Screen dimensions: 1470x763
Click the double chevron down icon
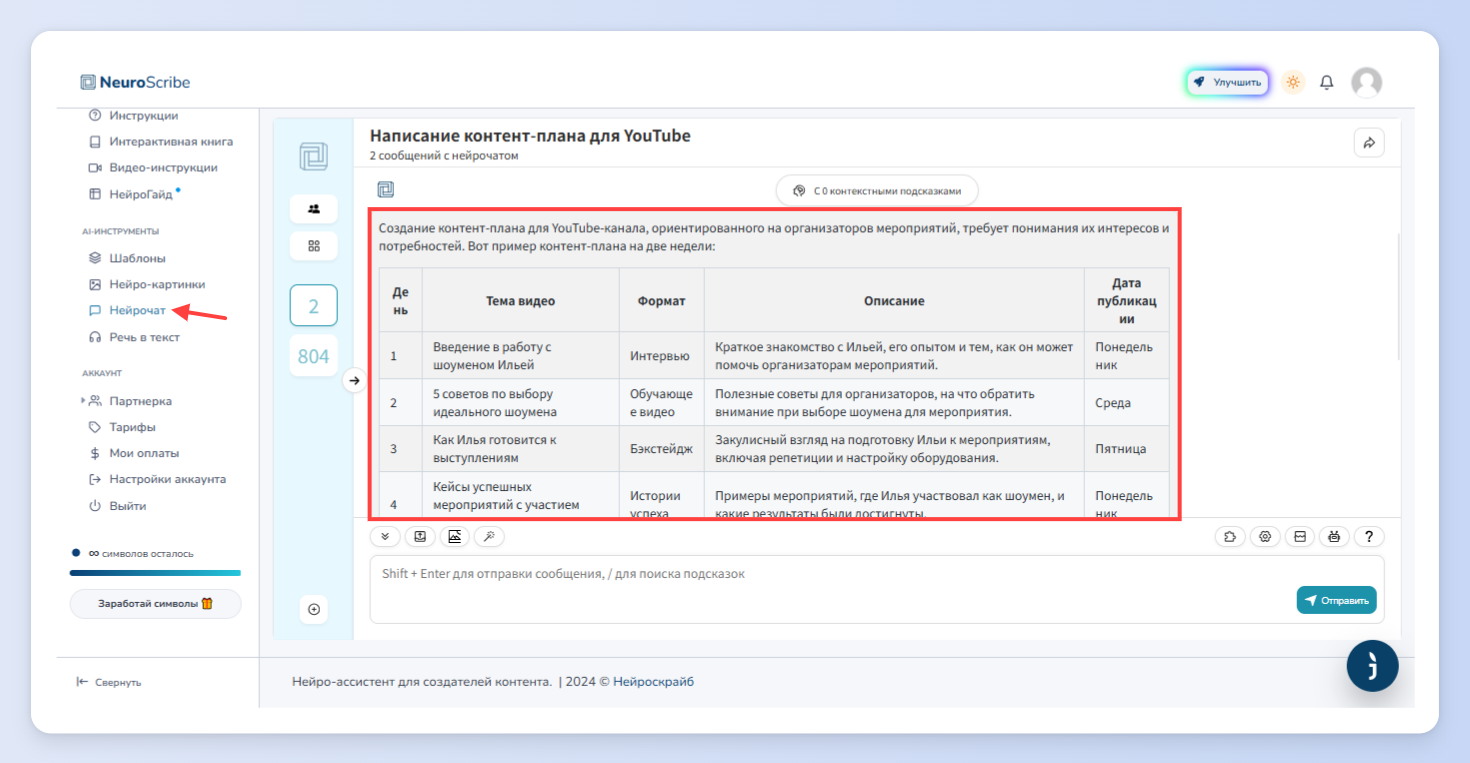(x=385, y=537)
